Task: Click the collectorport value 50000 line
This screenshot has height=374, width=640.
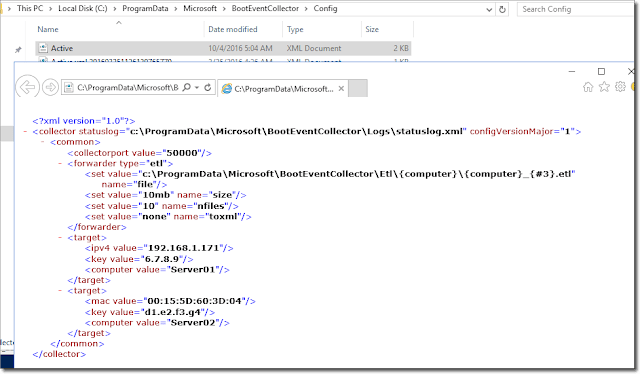Action: 140,153
